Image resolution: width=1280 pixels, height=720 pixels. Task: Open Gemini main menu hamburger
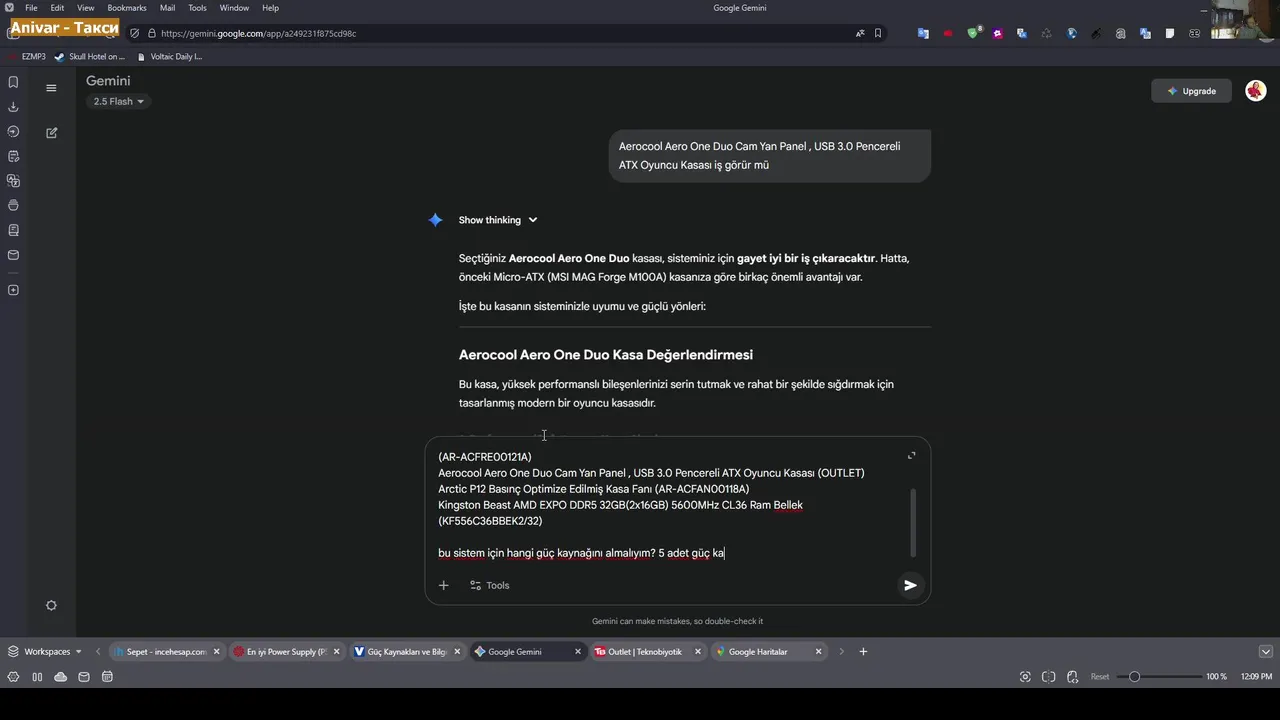51,88
